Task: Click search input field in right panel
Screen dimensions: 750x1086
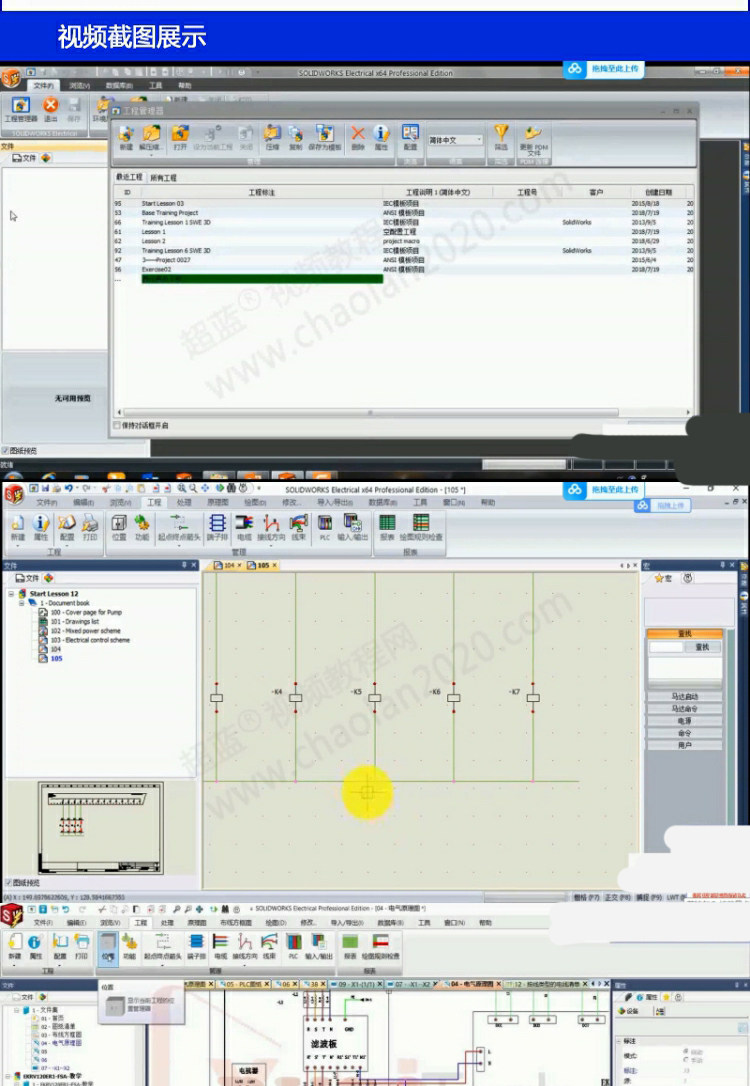Action: tap(666, 647)
